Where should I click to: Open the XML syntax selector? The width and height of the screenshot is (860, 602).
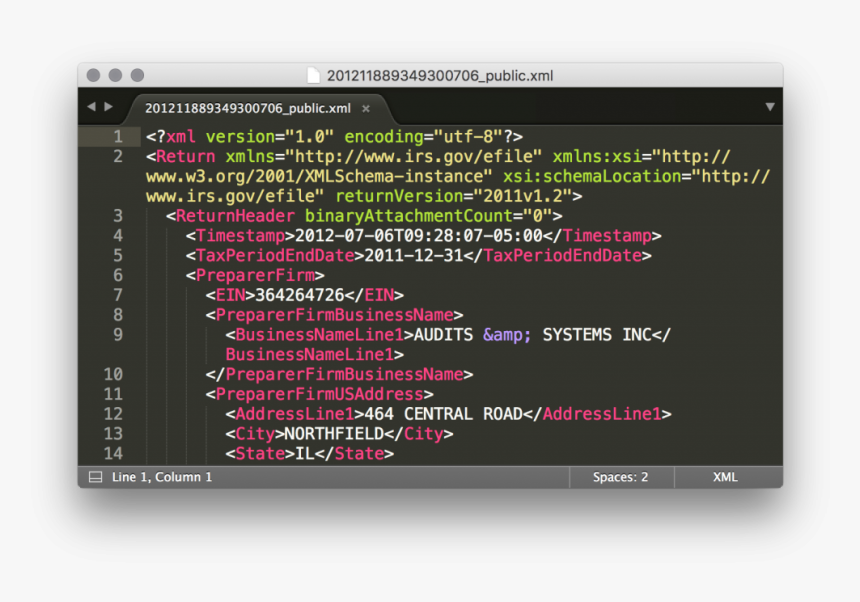pyautogui.click(x=725, y=477)
